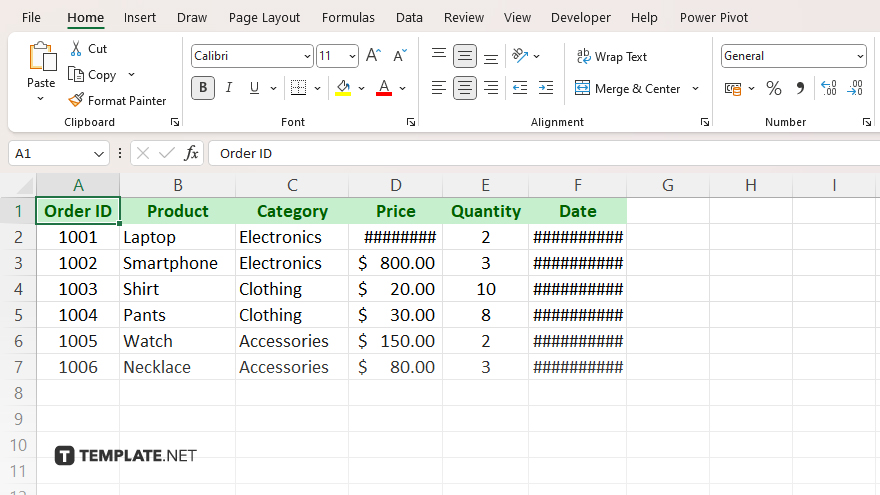Open the borders dropdown arrow
This screenshot has height=495, width=880.
317,88
